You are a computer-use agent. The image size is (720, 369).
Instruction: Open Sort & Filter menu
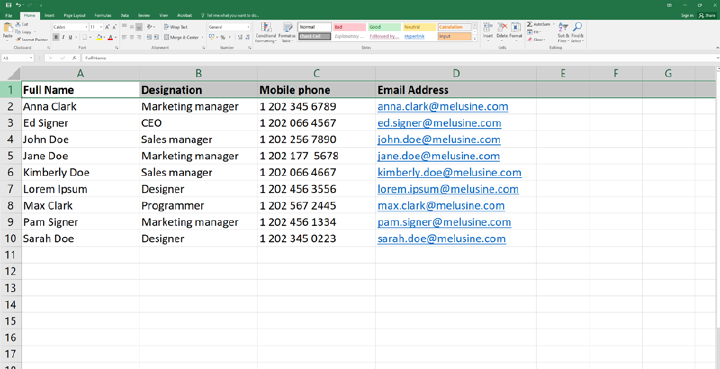563,32
